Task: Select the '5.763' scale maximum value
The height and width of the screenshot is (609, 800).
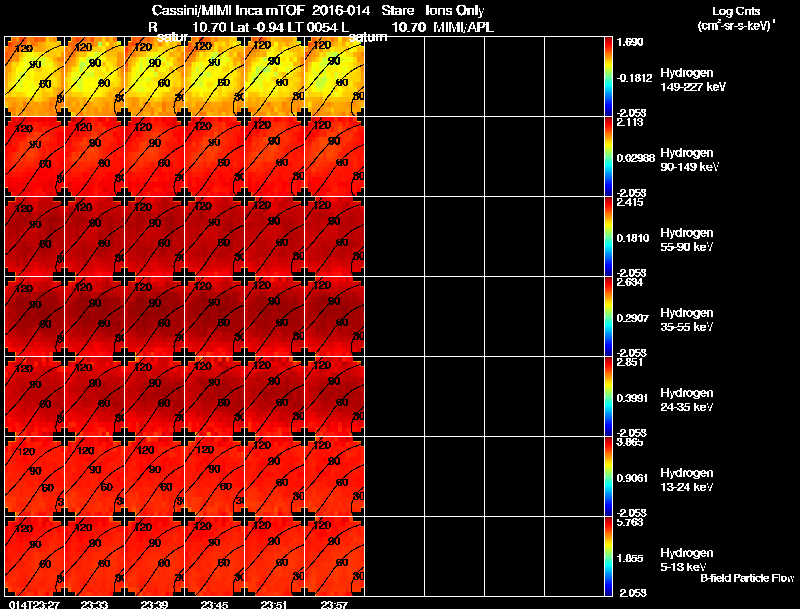Action: point(630,522)
